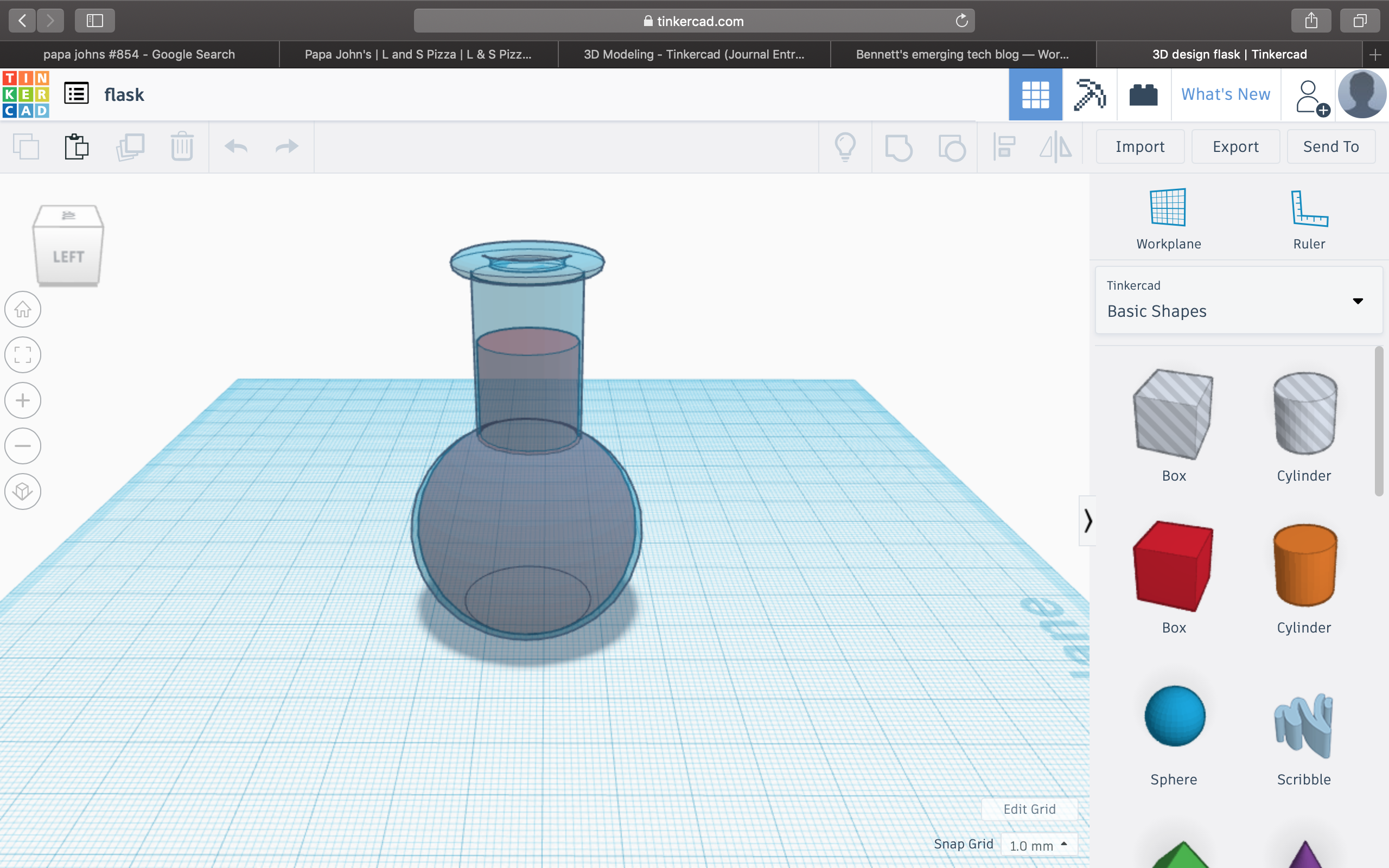Open the Blocks mode pickaxe icon

click(1089, 95)
